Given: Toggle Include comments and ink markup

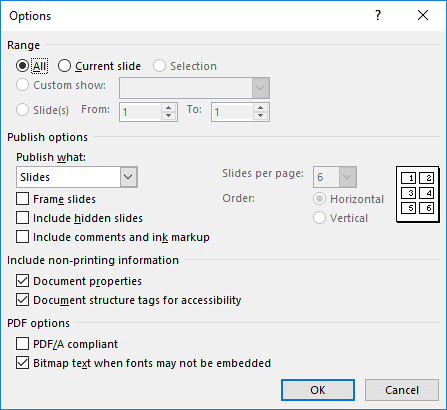Looking at the screenshot, I should [x=22, y=237].
